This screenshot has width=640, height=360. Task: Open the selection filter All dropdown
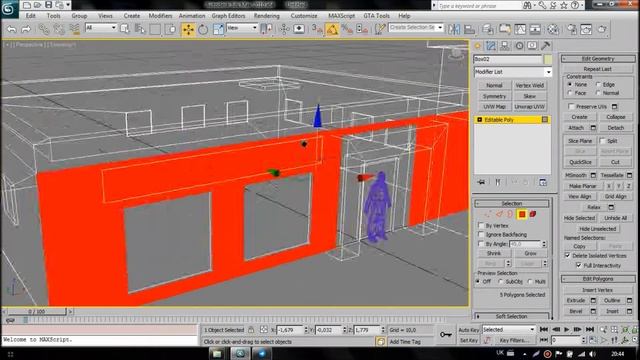point(101,28)
